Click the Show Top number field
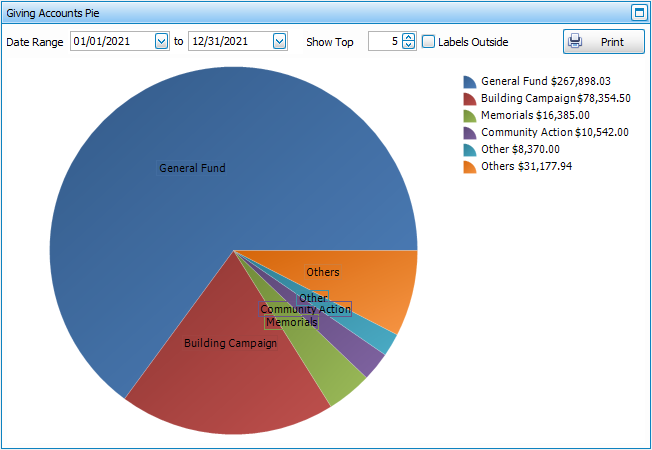652x450 pixels. tap(384, 42)
